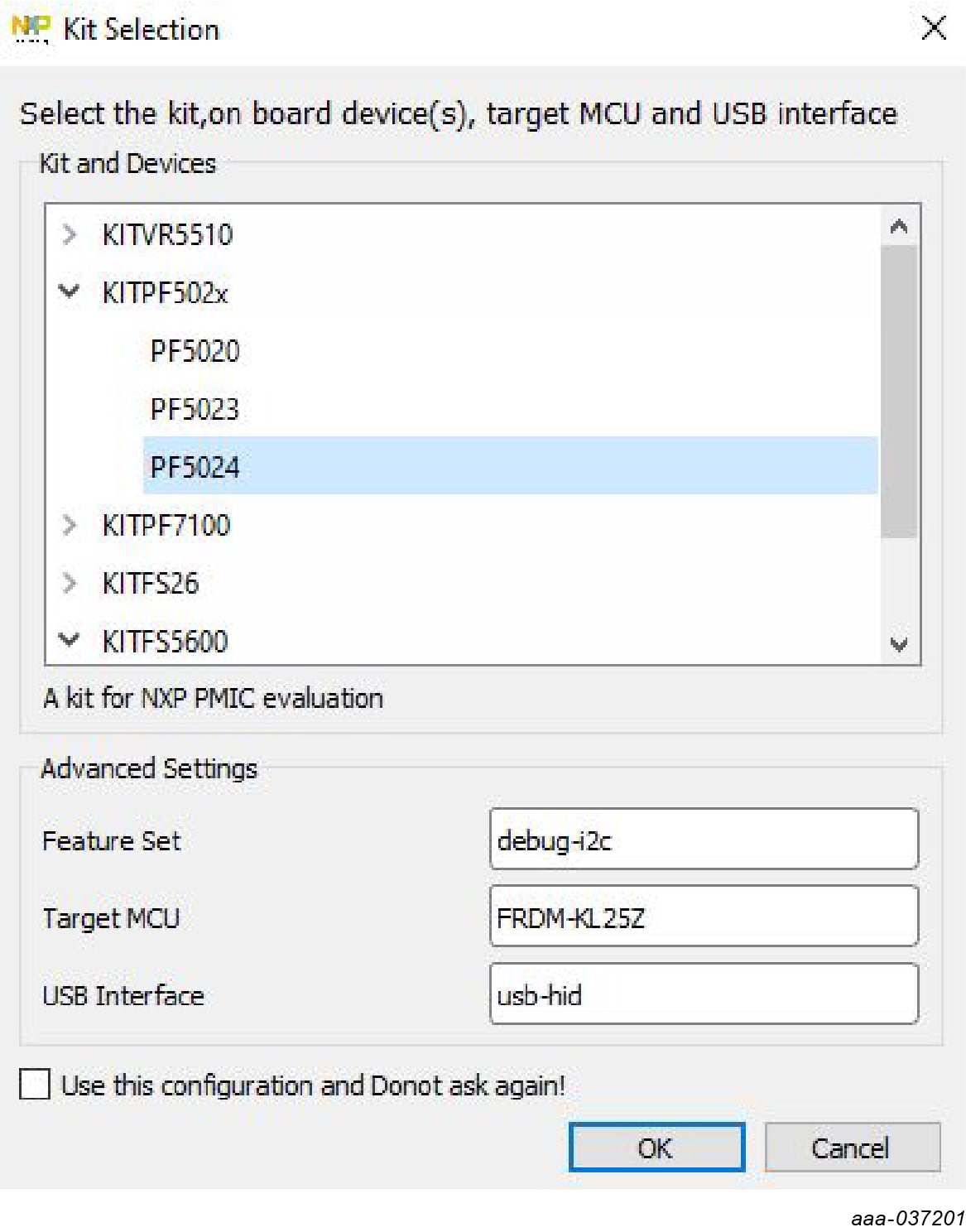Viewport: 966px width, 1232px height.
Task: Close the Kit Selection dialog
Action: tap(933, 29)
